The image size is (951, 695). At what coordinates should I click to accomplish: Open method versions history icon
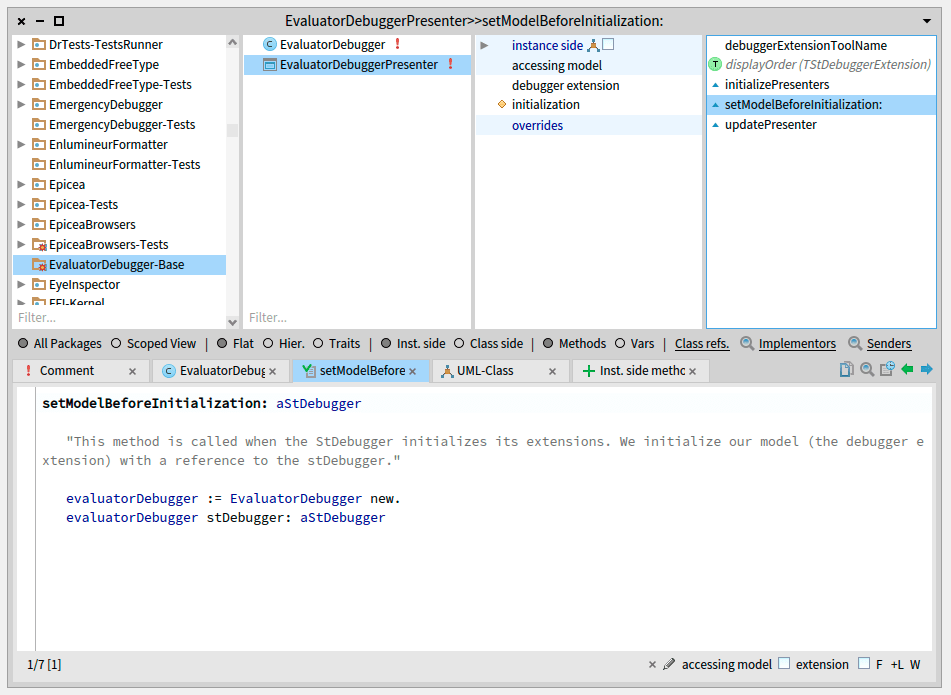click(x=887, y=370)
